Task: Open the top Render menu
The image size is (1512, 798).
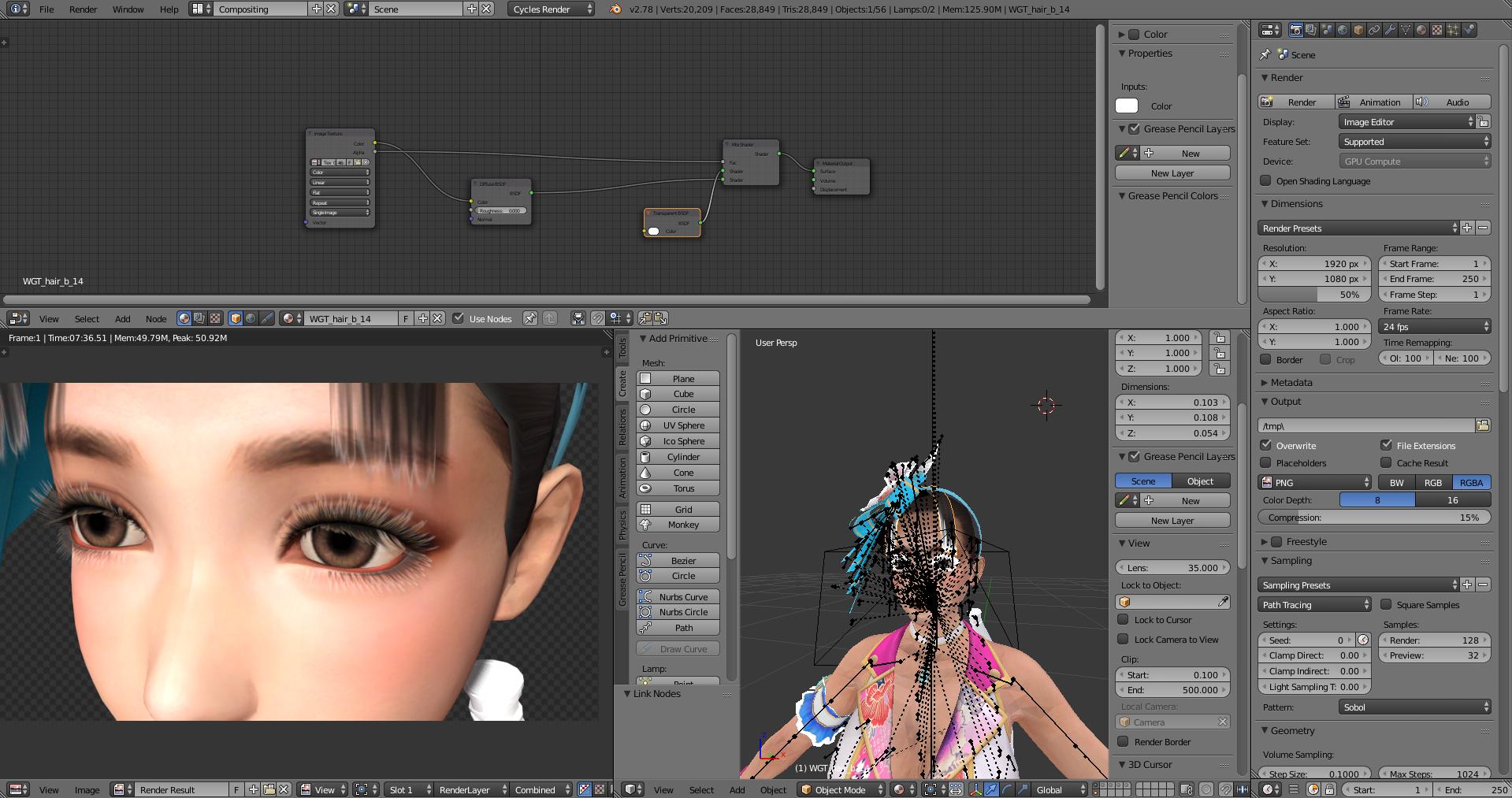Action: pos(83,9)
